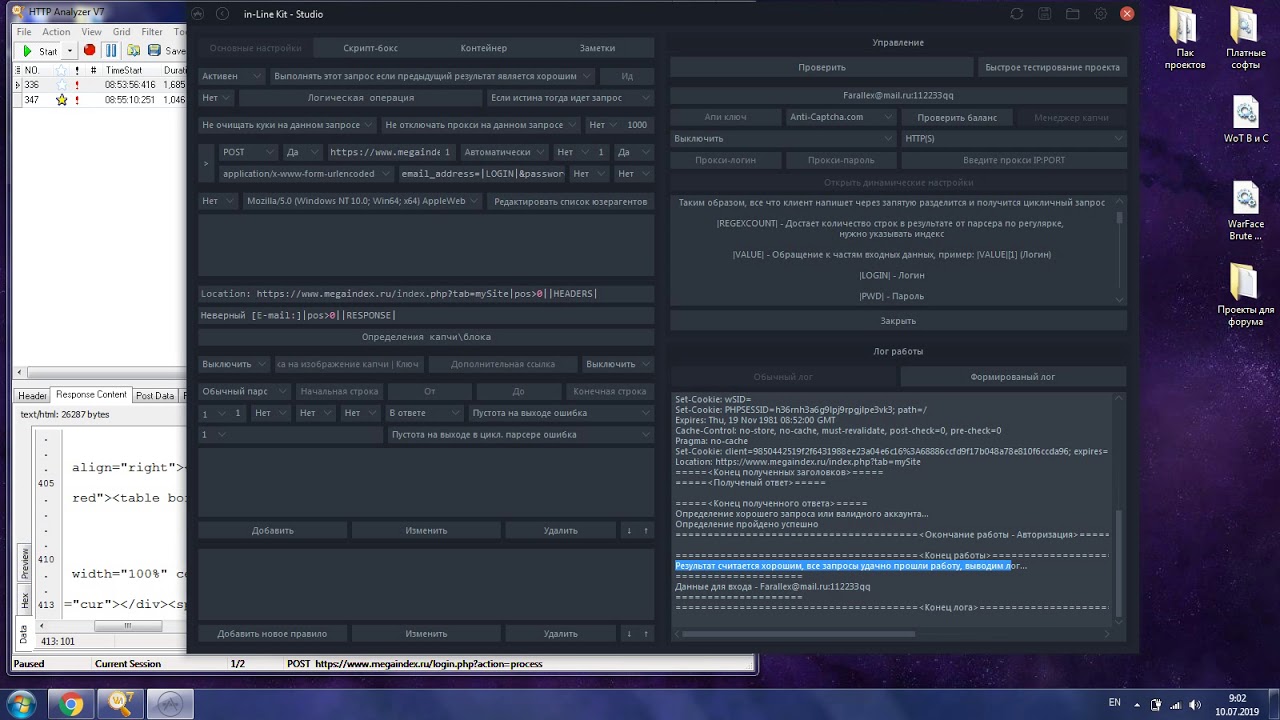The width and height of the screenshot is (1280, 720).
Task: Click the 'Логическая операция' button
Action: click(360, 98)
